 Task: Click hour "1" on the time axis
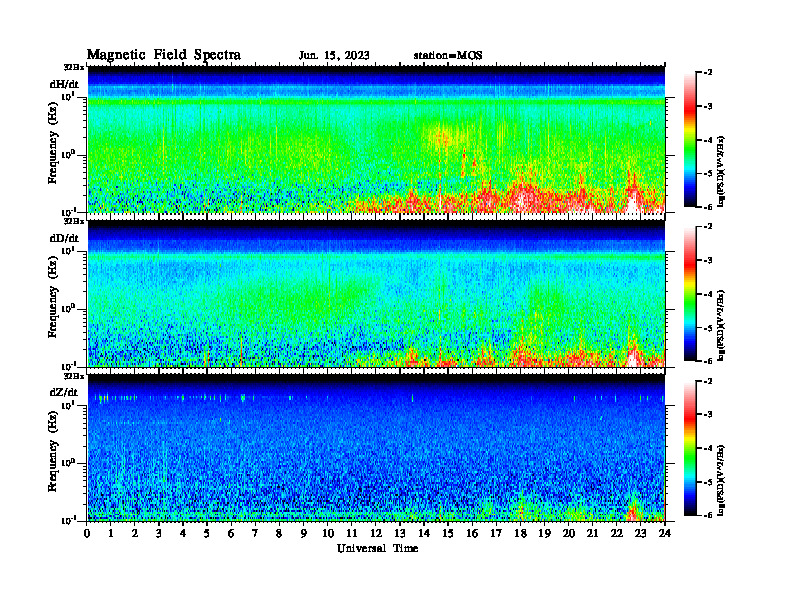pyautogui.click(x=111, y=533)
